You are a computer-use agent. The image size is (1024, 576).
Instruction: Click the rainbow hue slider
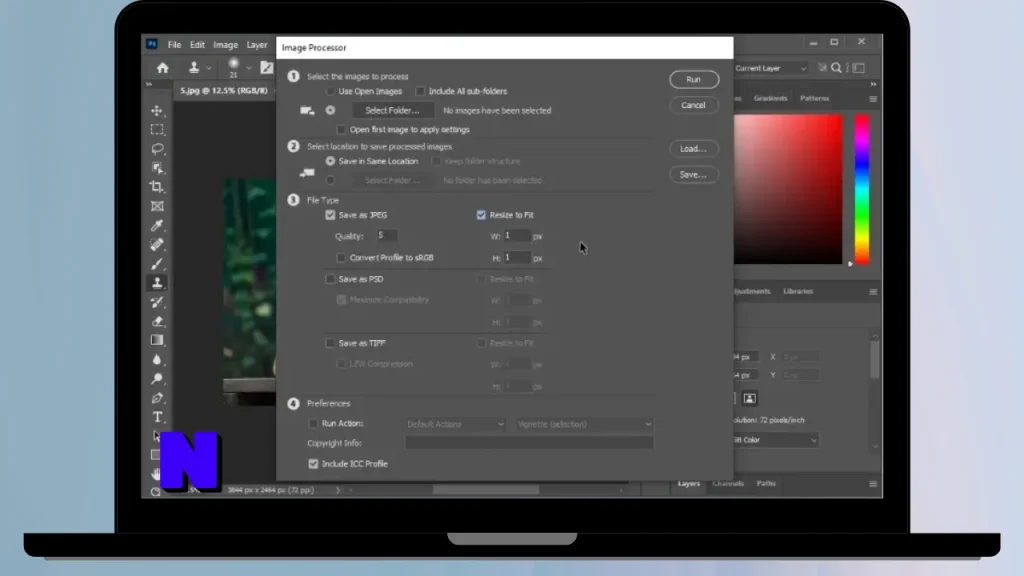(862, 189)
